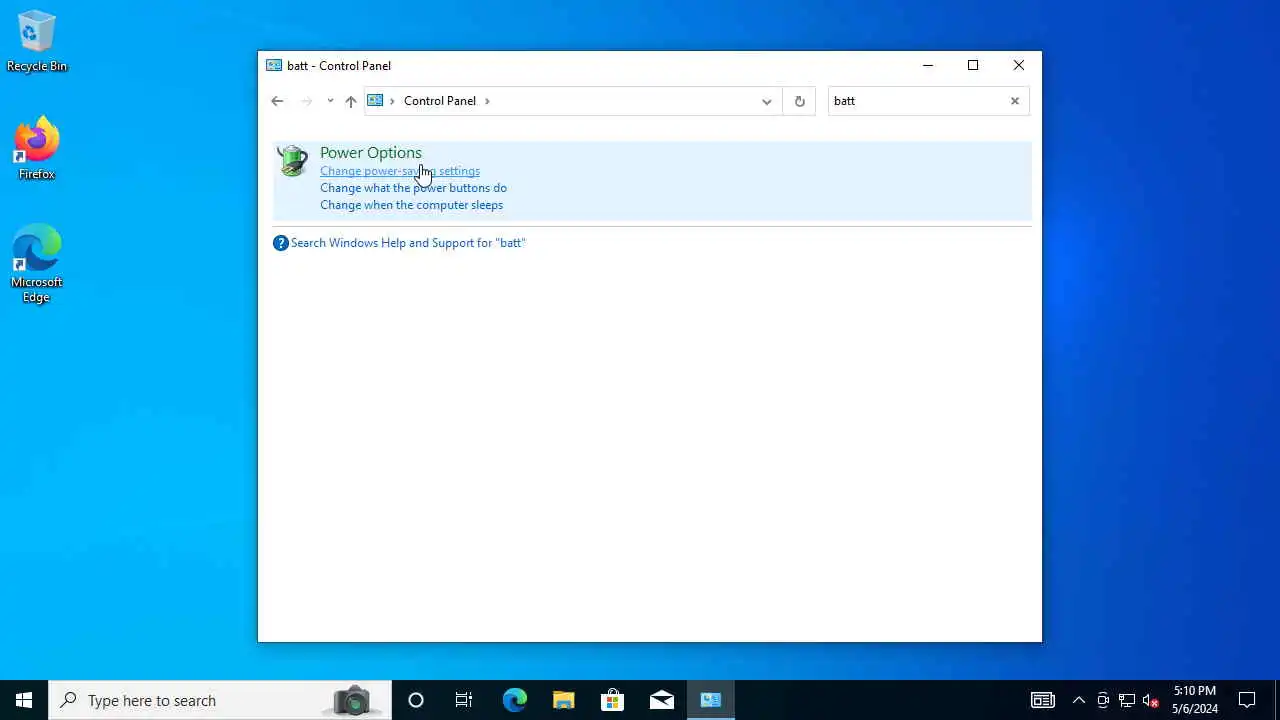The height and width of the screenshot is (720, 1280).
Task: Open Change power-saving settings link
Action: pyautogui.click(x=400, y=171)
